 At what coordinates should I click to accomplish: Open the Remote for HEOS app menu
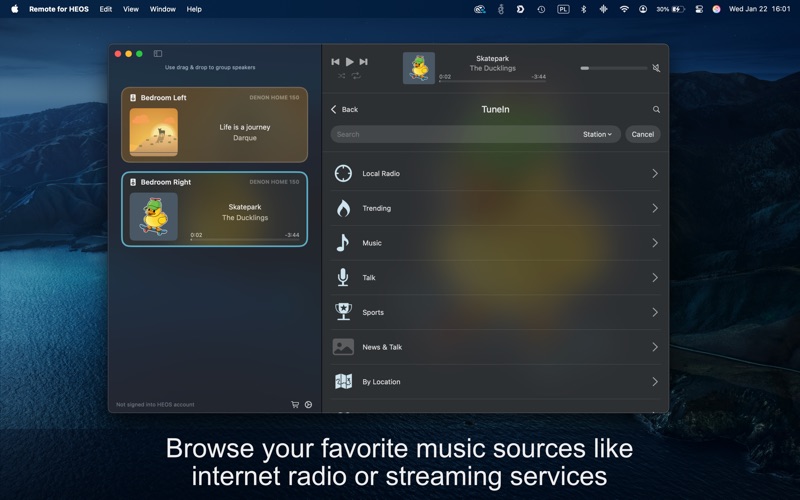click(x=59, y=9)
